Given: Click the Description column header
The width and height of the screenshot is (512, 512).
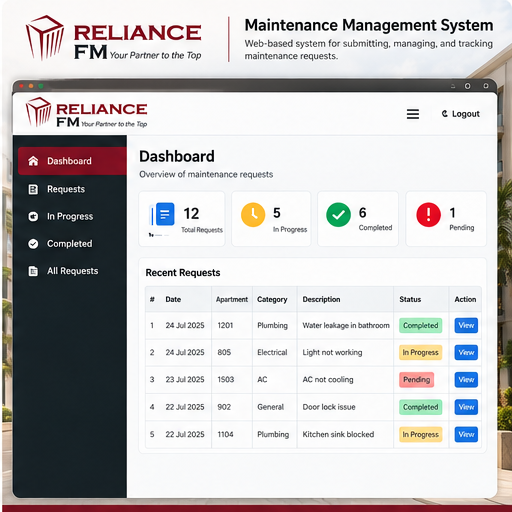Looking at the screenshot, I should [x=321, y=299].
